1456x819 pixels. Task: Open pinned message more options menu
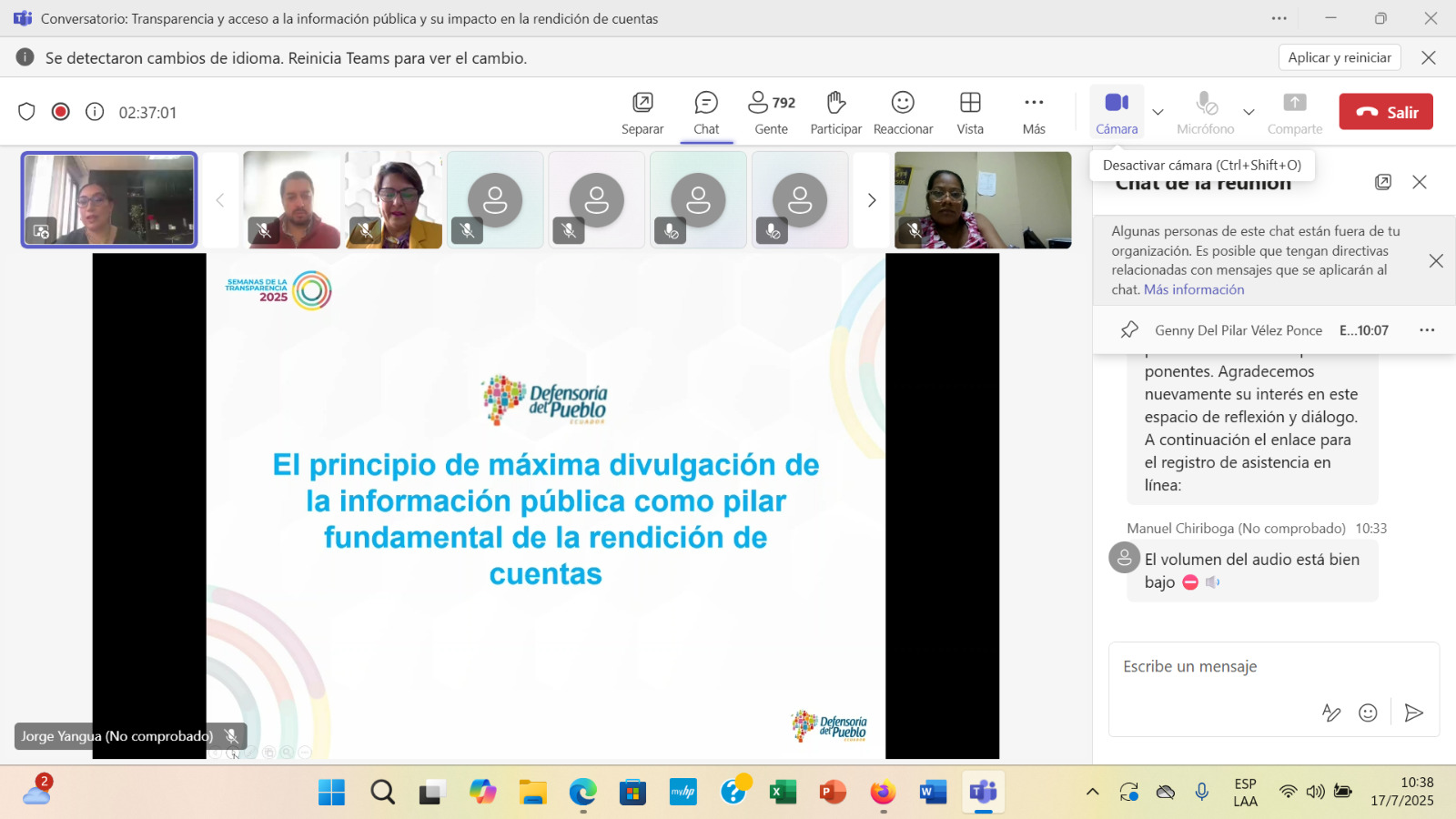[1427, 330]
